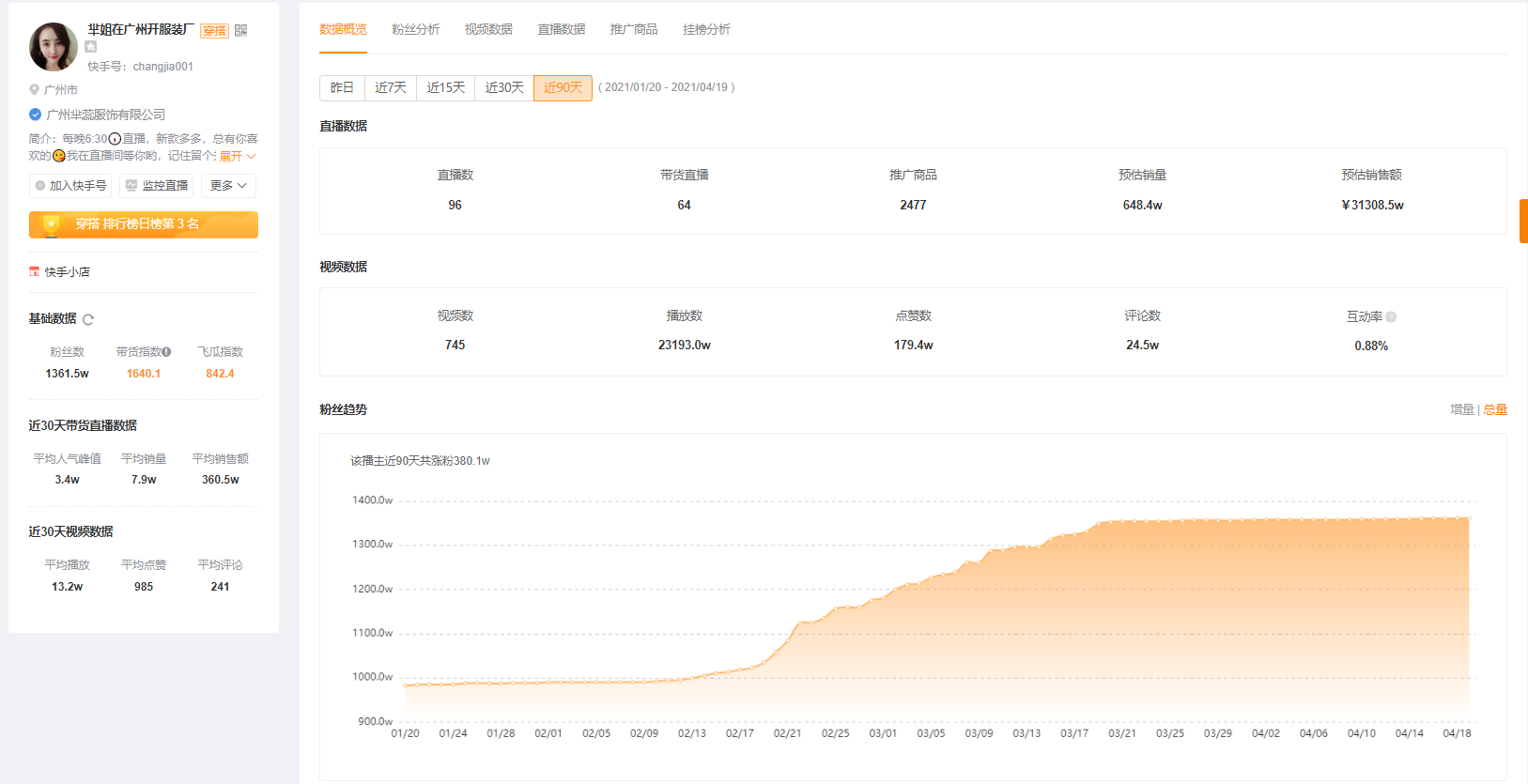Expand the bio with 展开

238,156
